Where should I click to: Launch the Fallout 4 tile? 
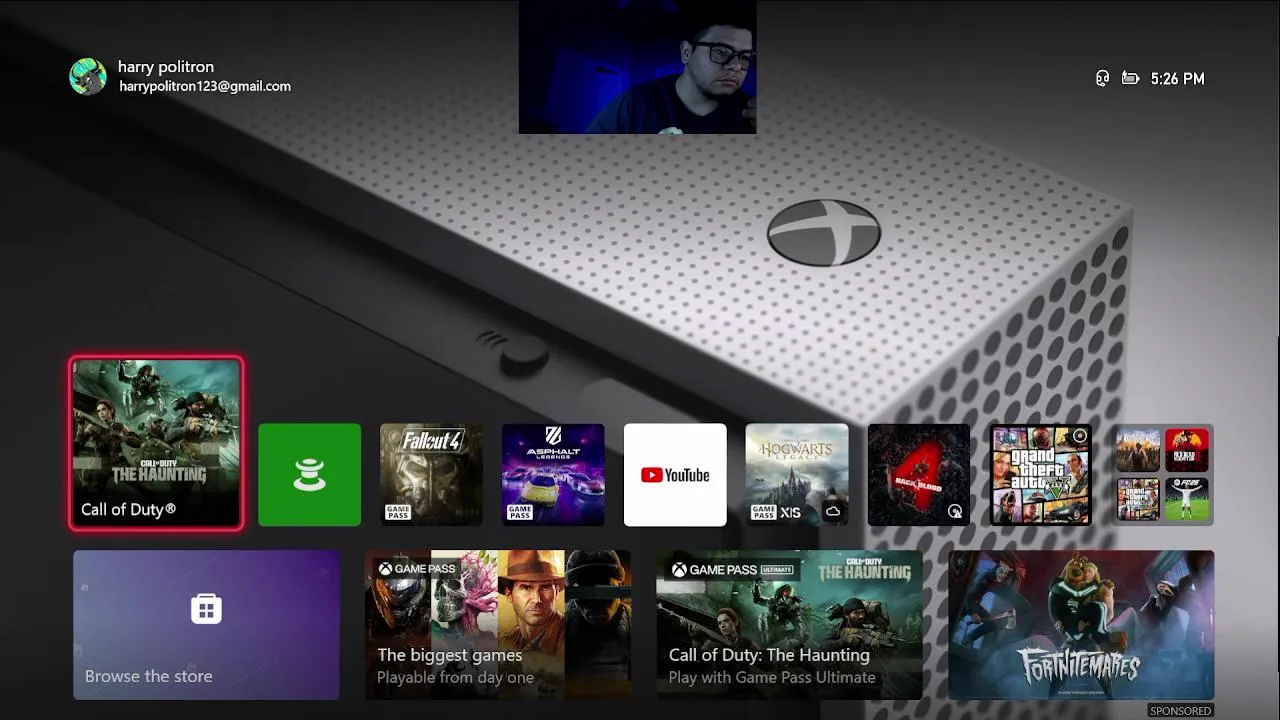[431, 475]
